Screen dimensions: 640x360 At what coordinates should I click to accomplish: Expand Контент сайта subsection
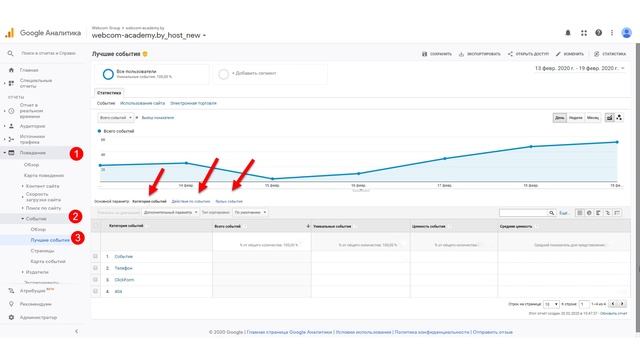(x=22, y=186)
